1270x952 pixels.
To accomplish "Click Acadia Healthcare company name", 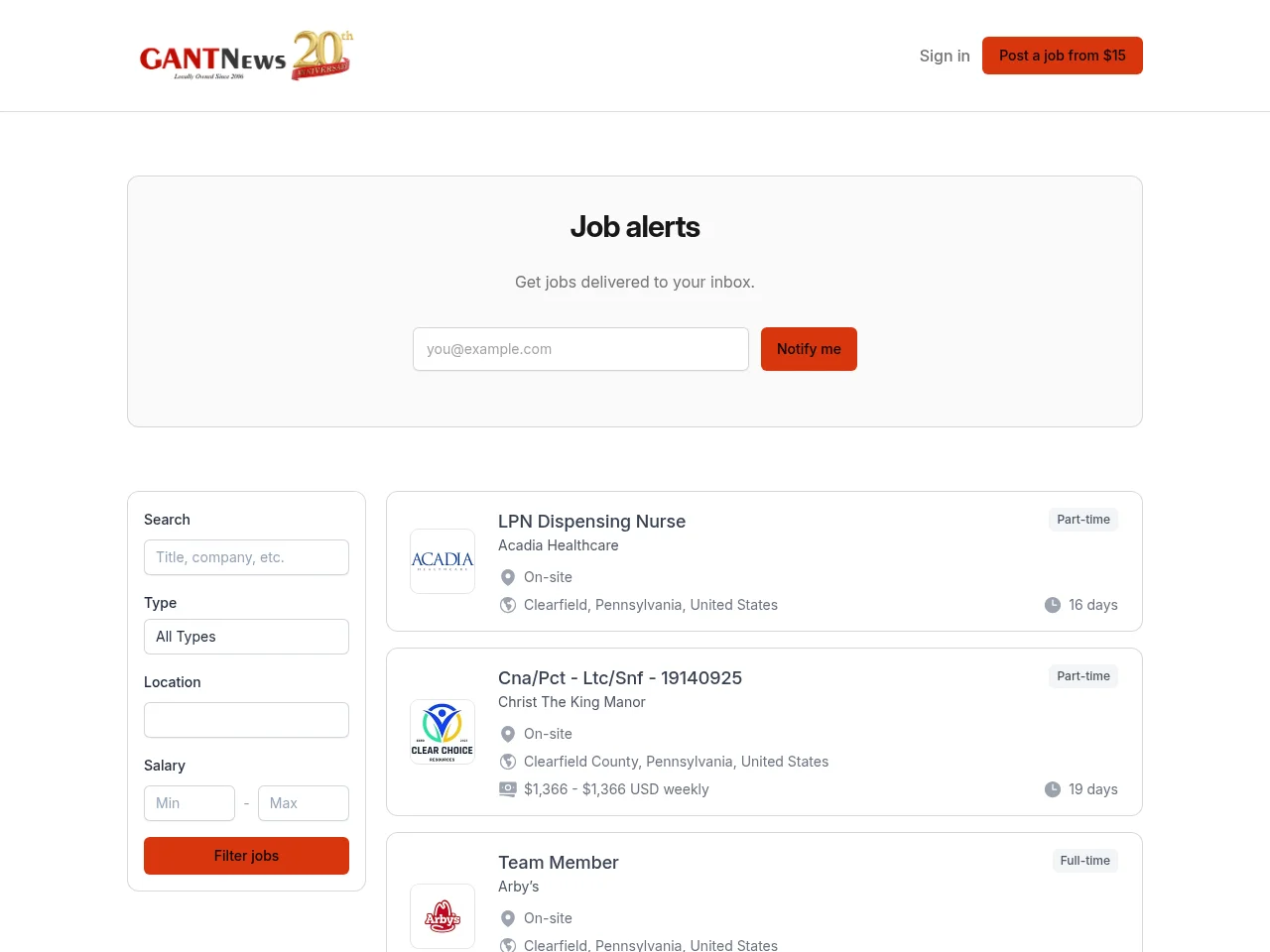I will [559, 545].
